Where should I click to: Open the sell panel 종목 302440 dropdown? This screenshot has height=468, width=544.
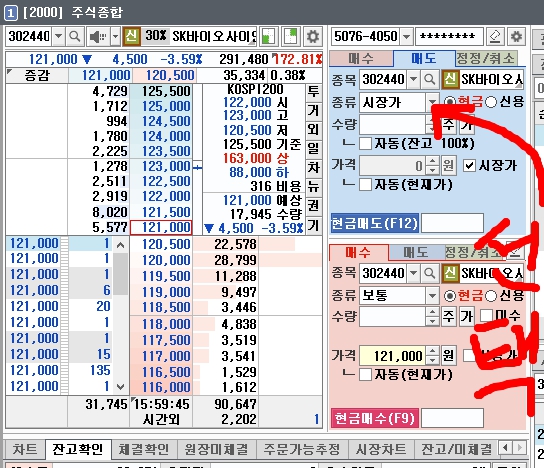[x=414, y=79]
